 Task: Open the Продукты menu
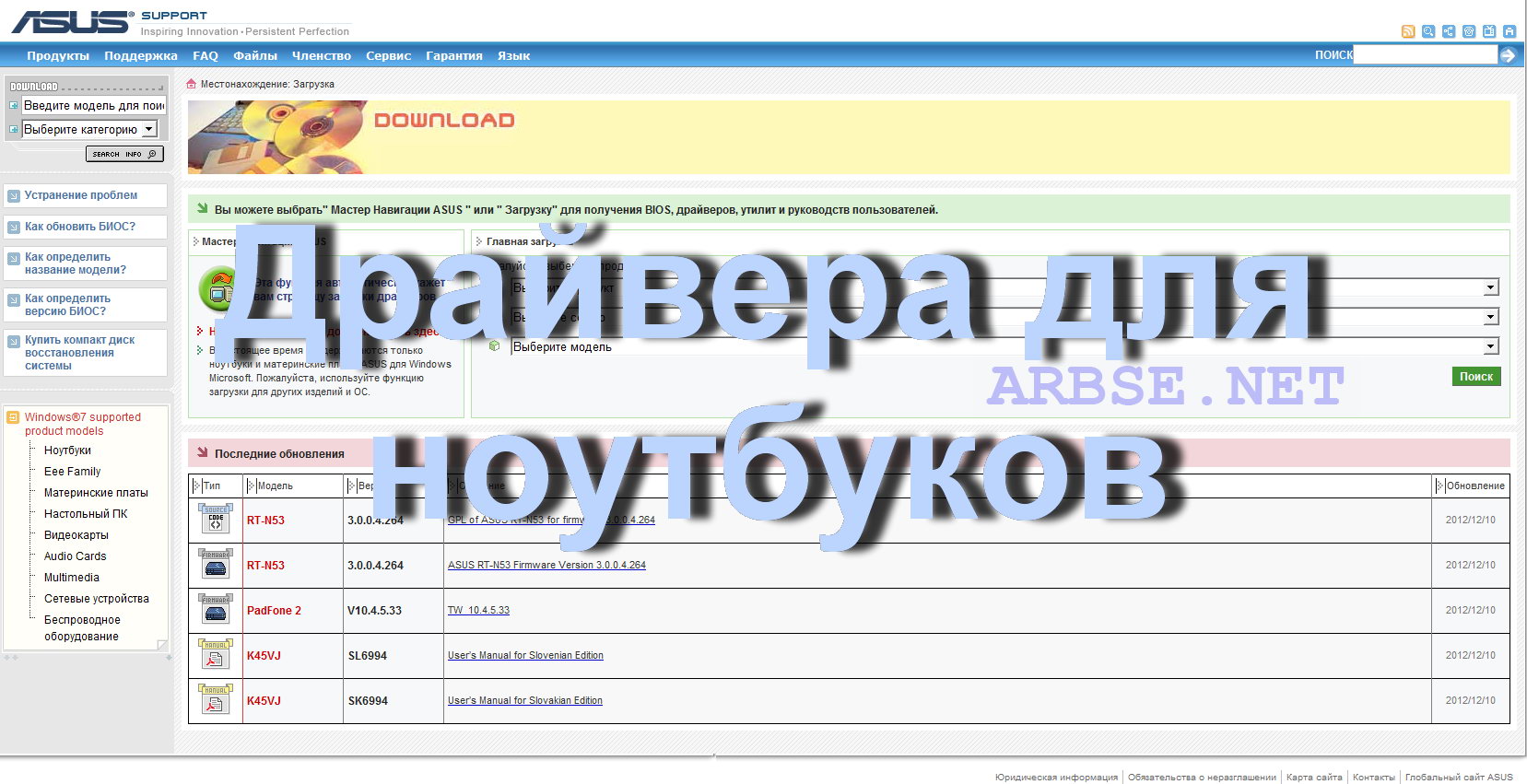click(x=58, y=55)
